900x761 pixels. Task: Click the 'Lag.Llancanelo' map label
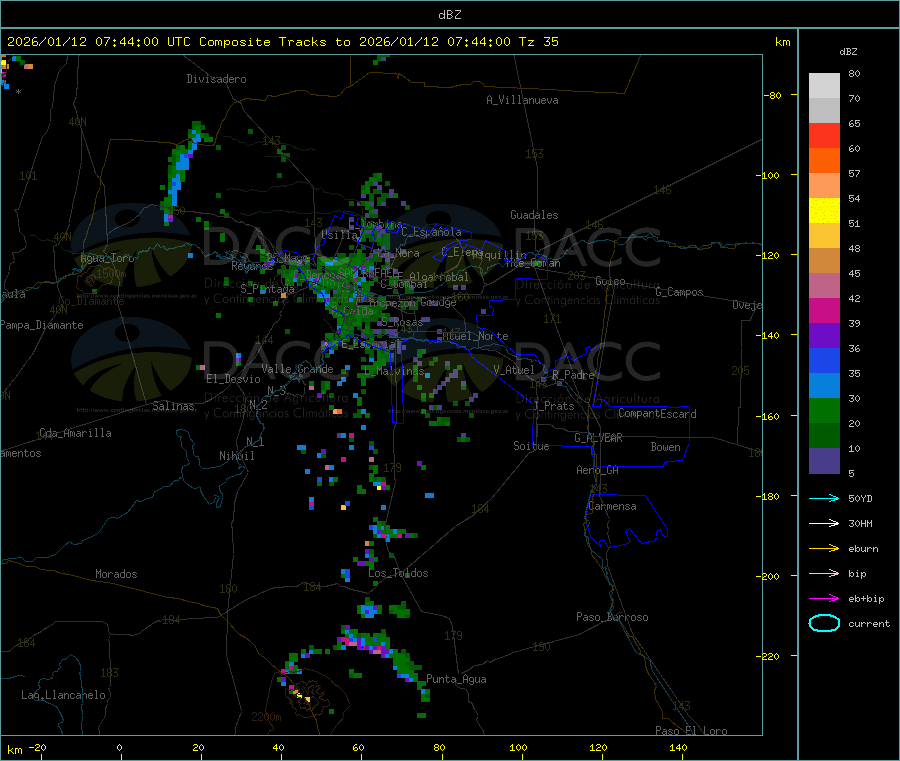tap(63, 695)
